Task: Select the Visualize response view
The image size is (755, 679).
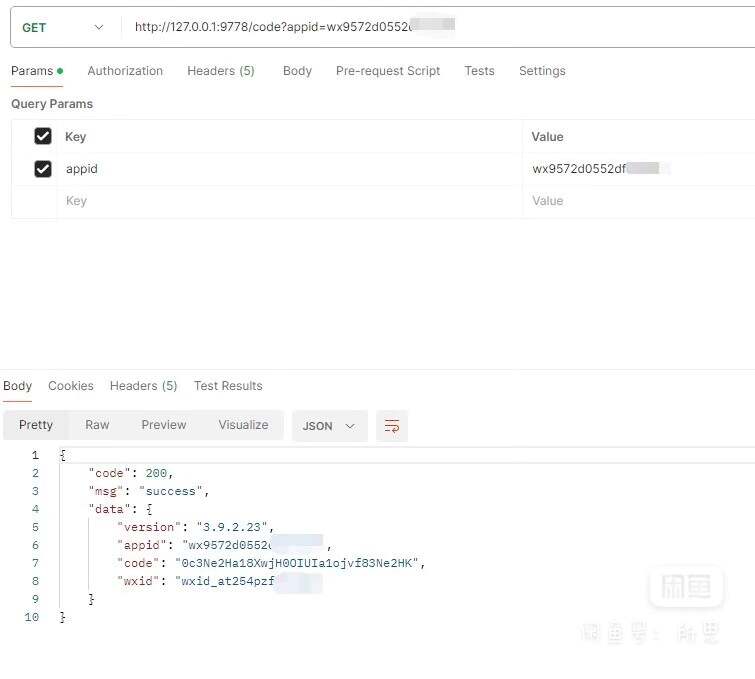Action: (244, 425)
